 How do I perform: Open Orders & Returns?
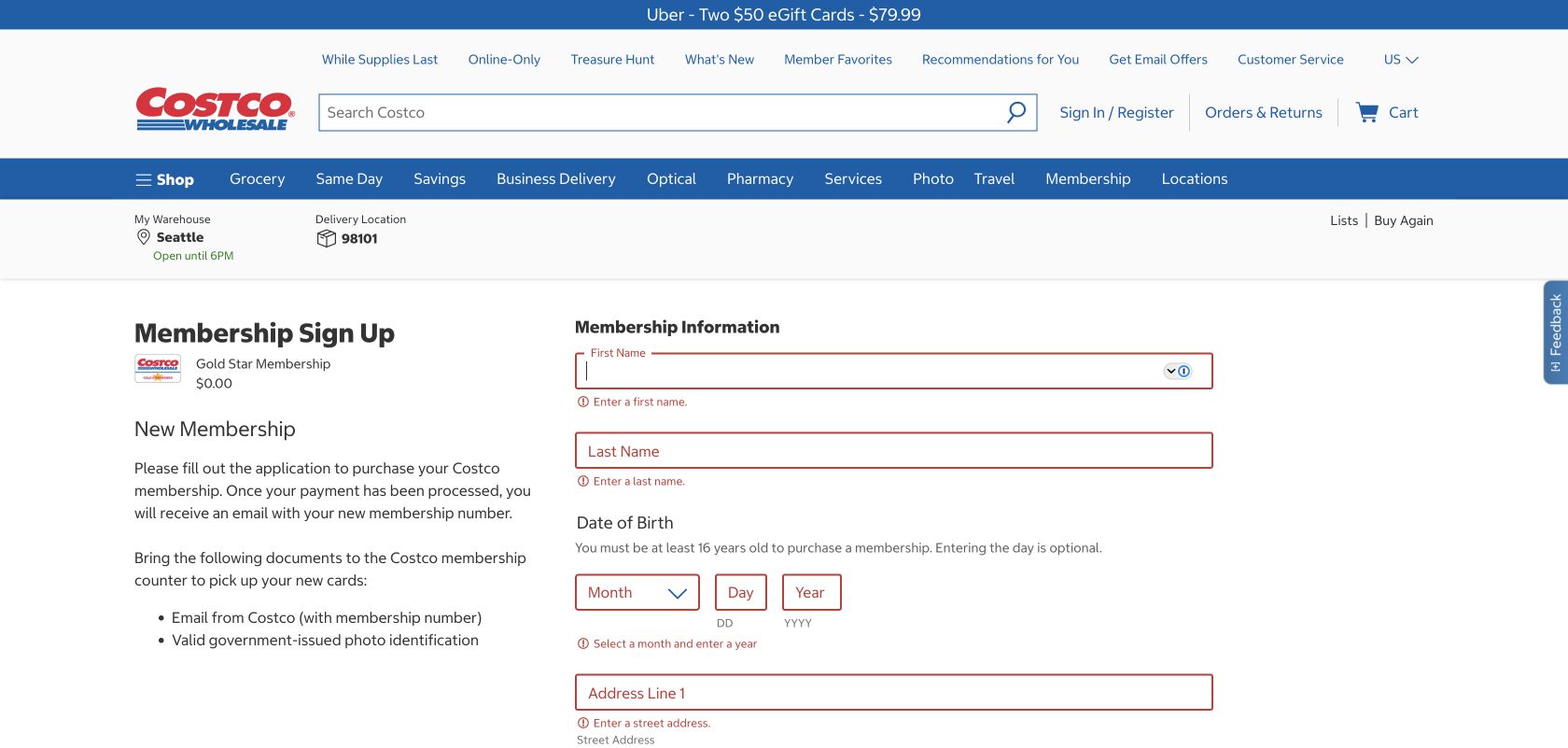tap(1264, 113)
